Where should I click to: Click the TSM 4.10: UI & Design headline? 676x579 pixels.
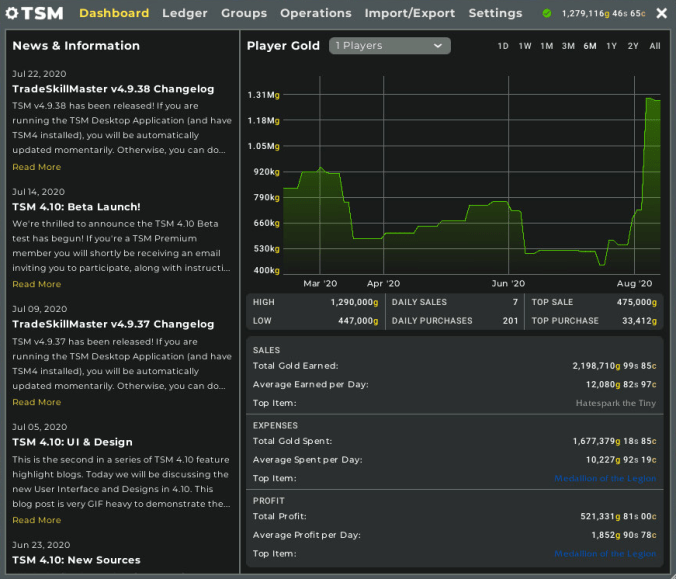pos(72,442)
